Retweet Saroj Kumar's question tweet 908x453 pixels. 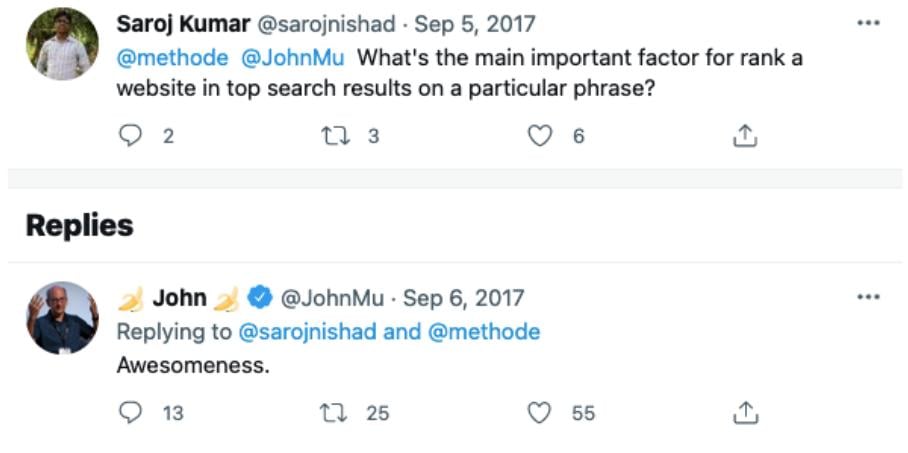pos(335,136)
